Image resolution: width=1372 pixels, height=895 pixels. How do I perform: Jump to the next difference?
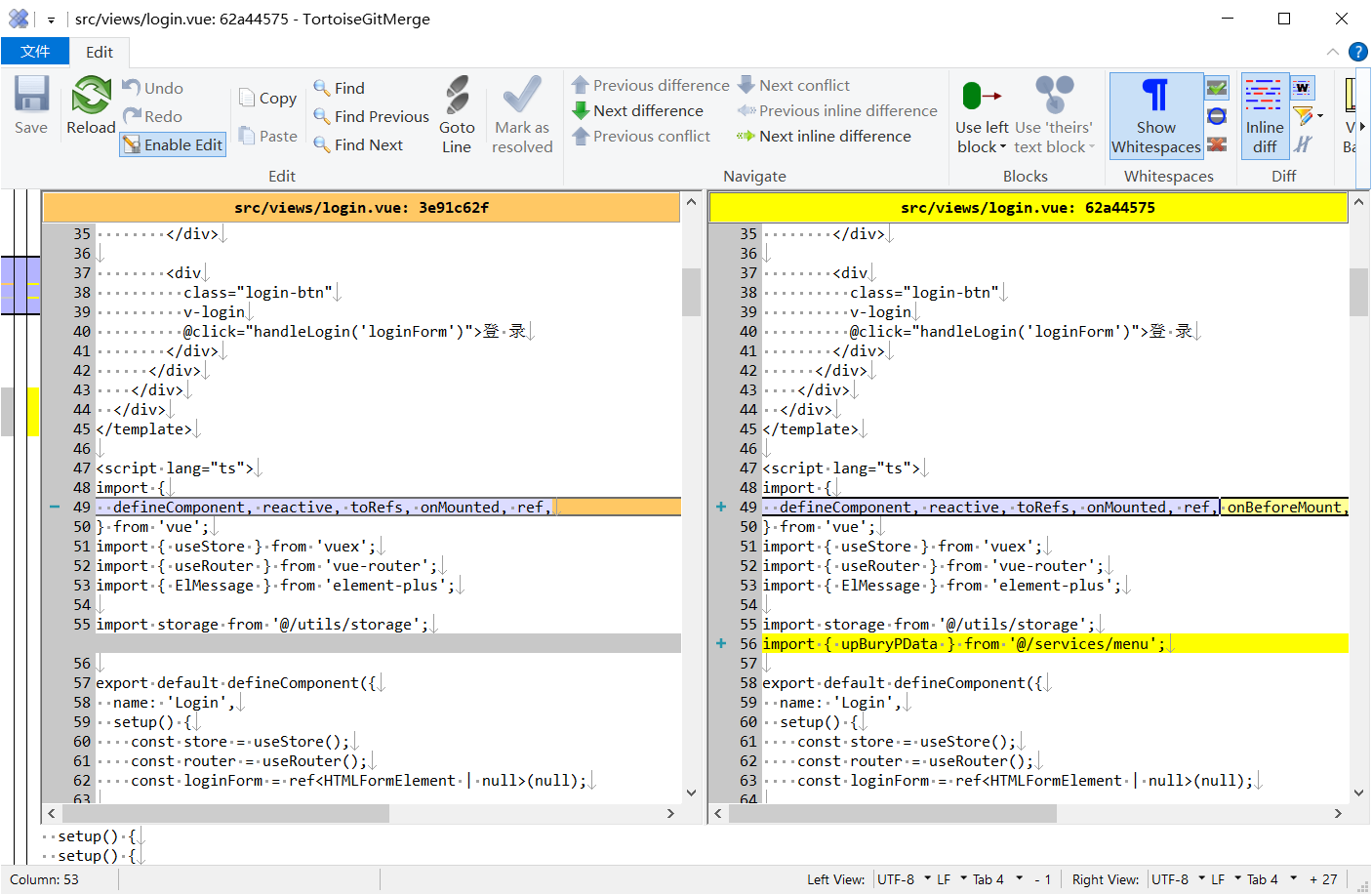[x=637, y=111]
